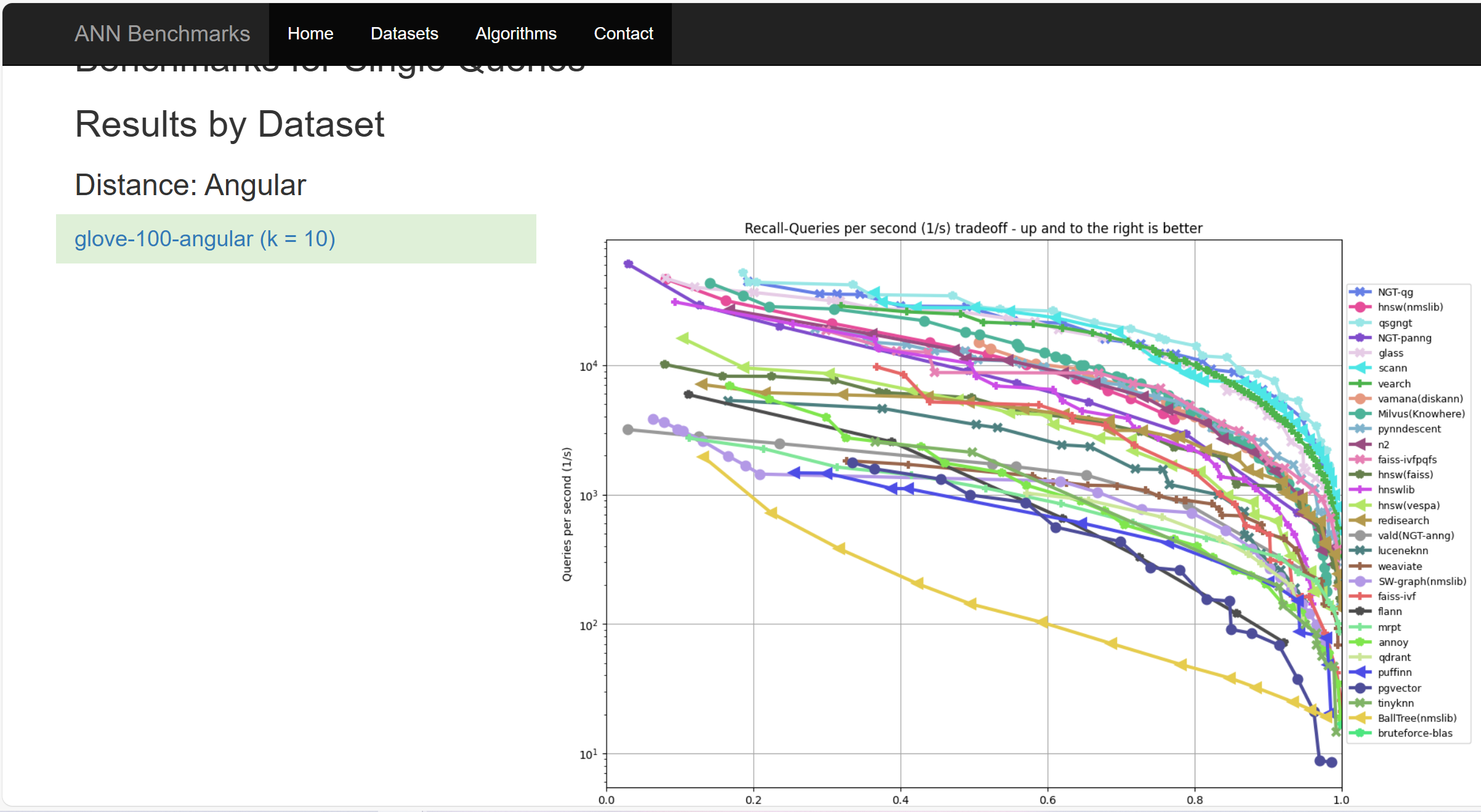1481x812 pixels.
Task: Open the Home navigation item
Action: [310, 33]
